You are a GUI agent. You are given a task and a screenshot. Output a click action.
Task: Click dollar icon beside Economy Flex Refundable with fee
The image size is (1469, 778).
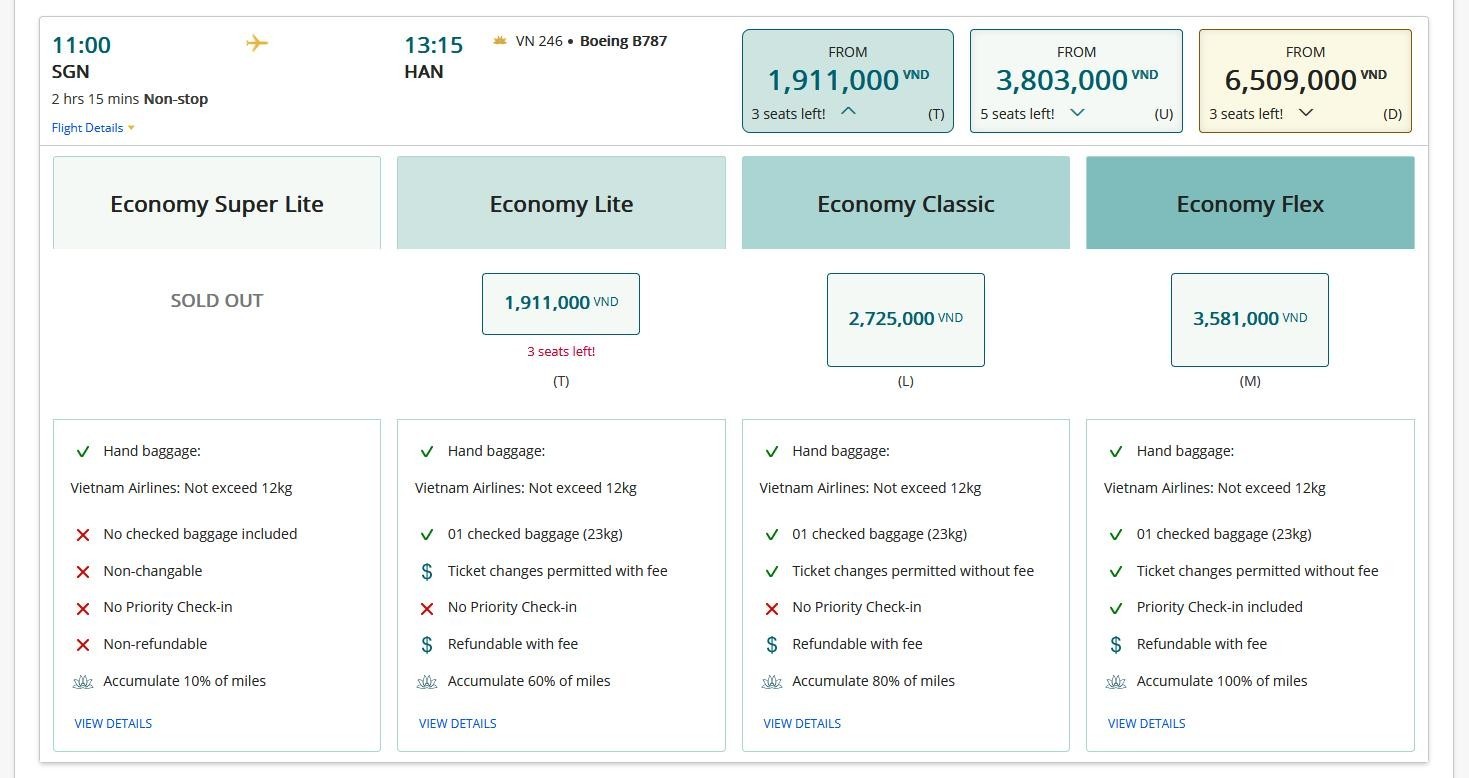click(x=1116, y=645)
